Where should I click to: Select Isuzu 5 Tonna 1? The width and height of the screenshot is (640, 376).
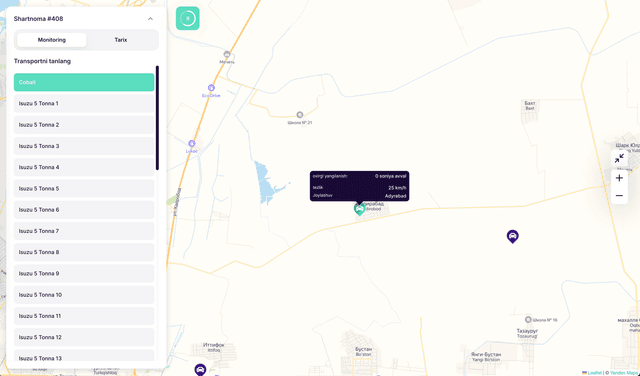click(84, 104)
